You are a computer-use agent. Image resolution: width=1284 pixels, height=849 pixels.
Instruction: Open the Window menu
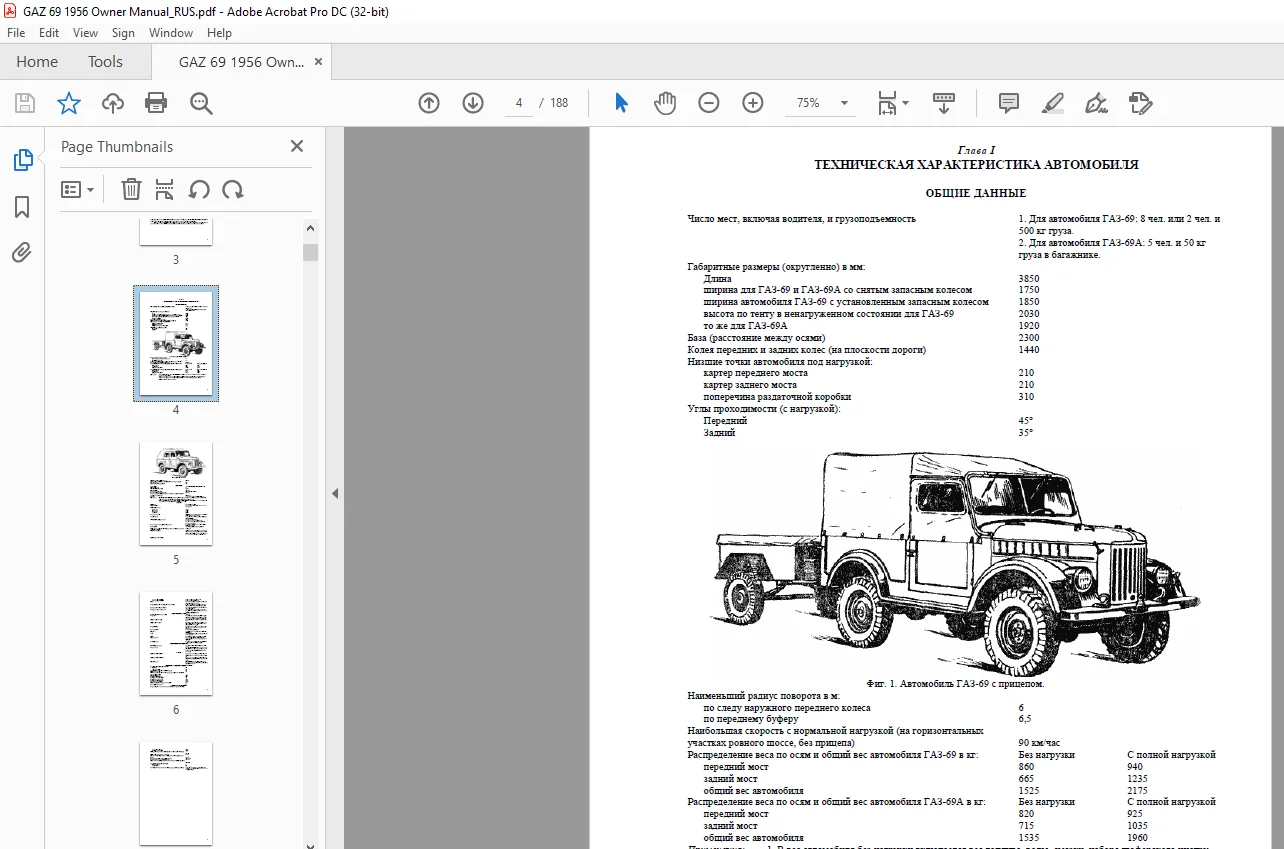coord(171,33)
